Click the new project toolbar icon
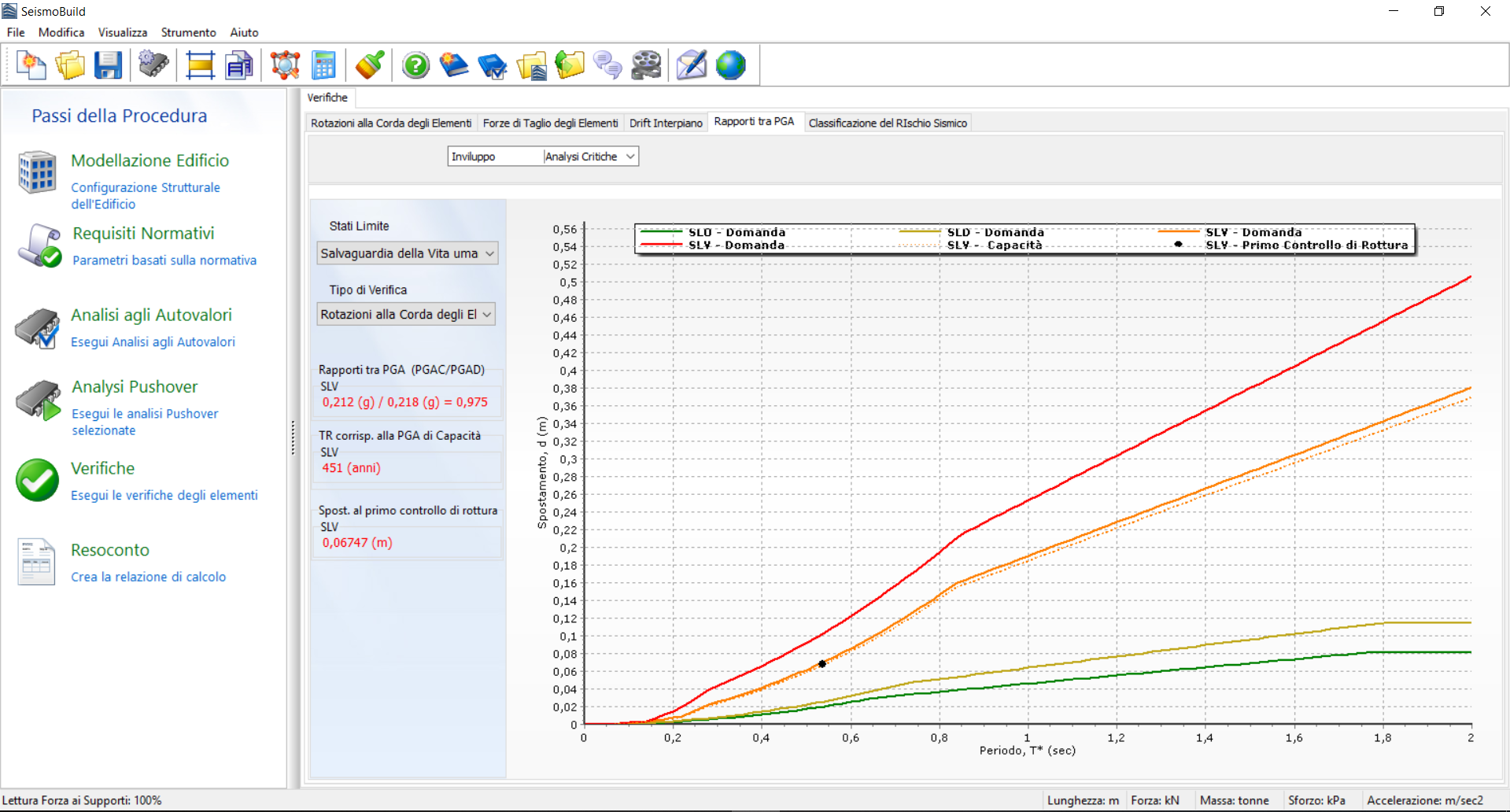 point(31,65)
